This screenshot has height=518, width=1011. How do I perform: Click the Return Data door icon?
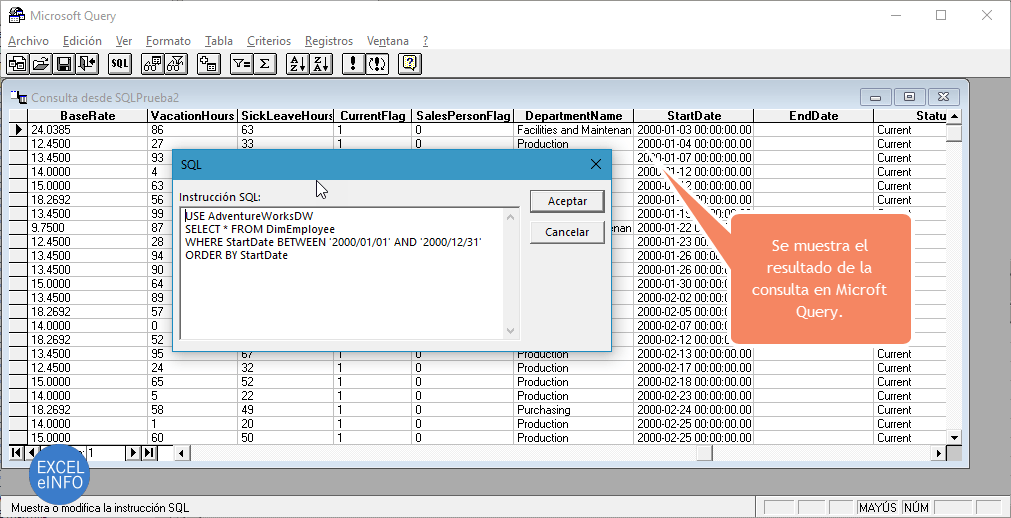click(x=87, y=63)
